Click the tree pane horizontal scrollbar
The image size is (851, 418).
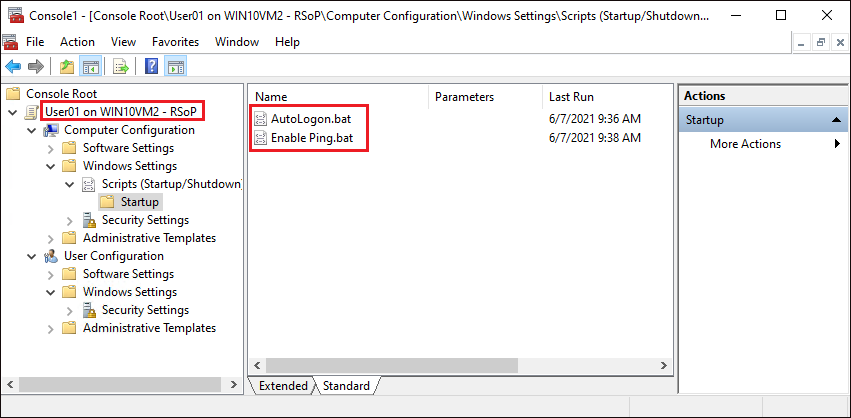coord(120,385)
